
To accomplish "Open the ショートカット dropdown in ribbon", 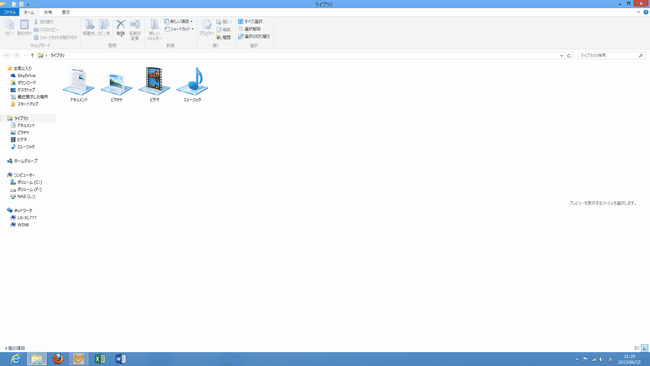I will 179,29.
